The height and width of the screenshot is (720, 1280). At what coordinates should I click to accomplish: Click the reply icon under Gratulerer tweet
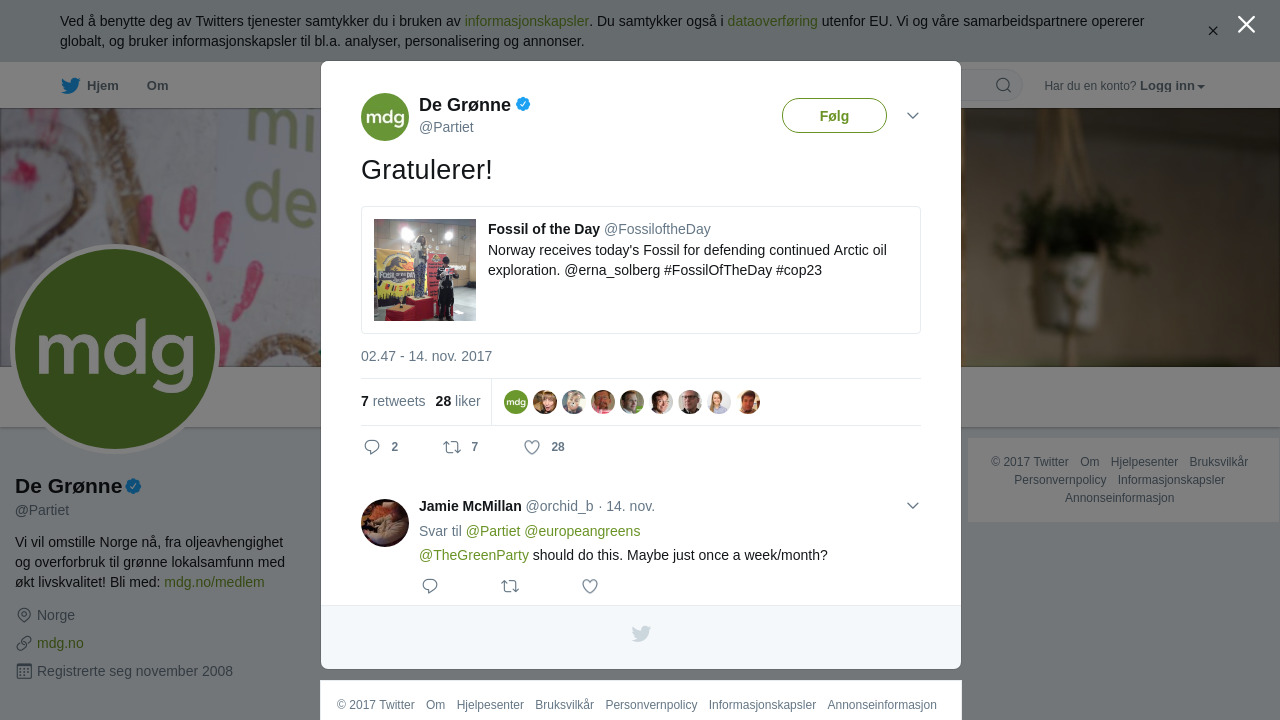372,447
